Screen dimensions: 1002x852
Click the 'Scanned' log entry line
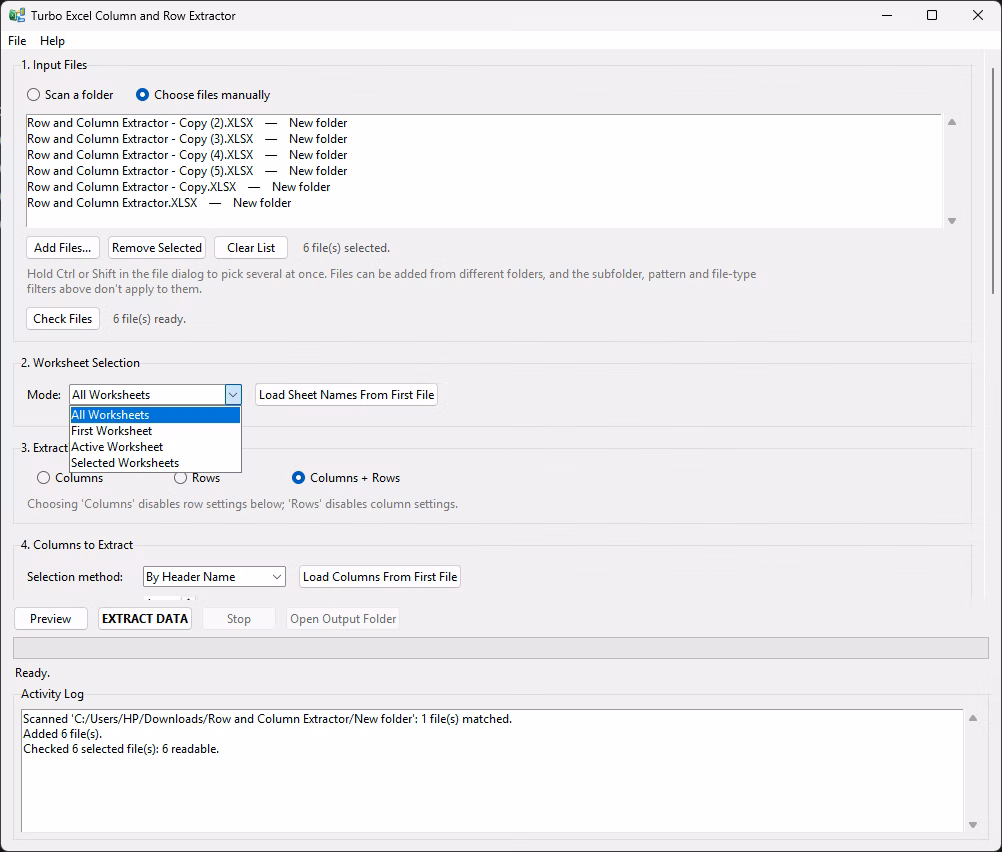coord(268,719)
